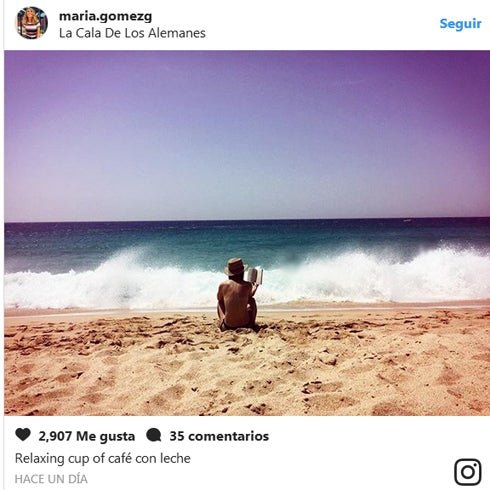Screen dimensions: 490x490
Task: Click the breaking white wave in the photo
Action: (247, 278)
